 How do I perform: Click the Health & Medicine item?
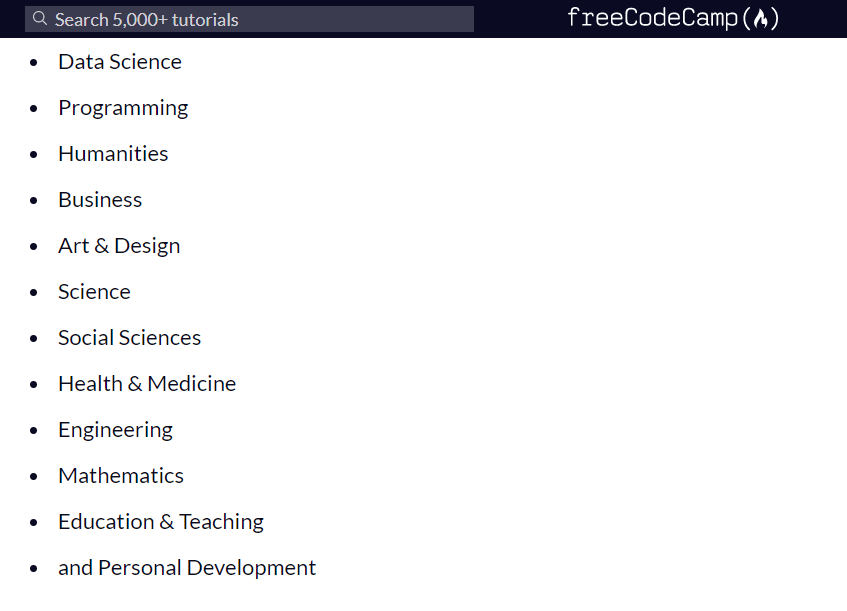147,384
